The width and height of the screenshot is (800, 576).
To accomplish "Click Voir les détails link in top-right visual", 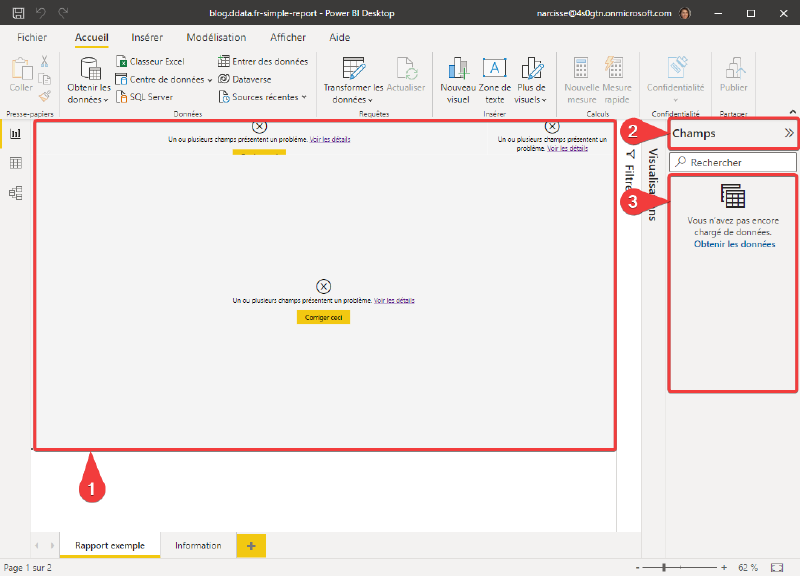I will [567, 148].
